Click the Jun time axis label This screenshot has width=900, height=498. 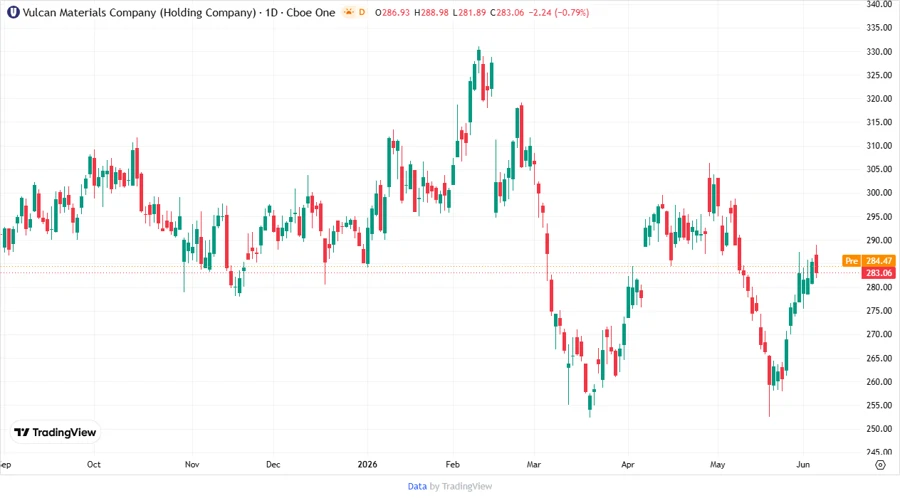[803, 464]
